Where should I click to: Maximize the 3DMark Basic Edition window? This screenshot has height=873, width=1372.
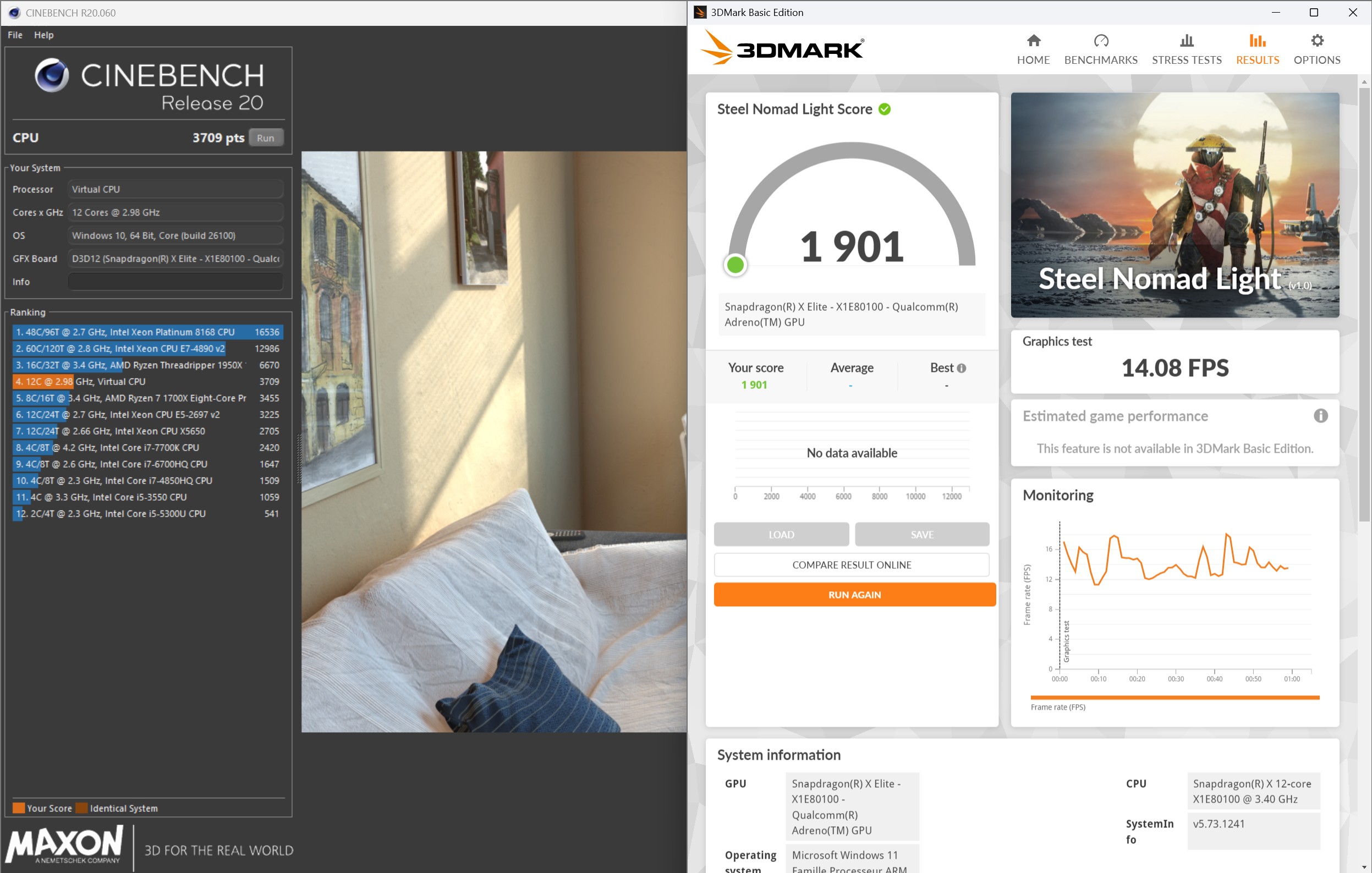1313,12
